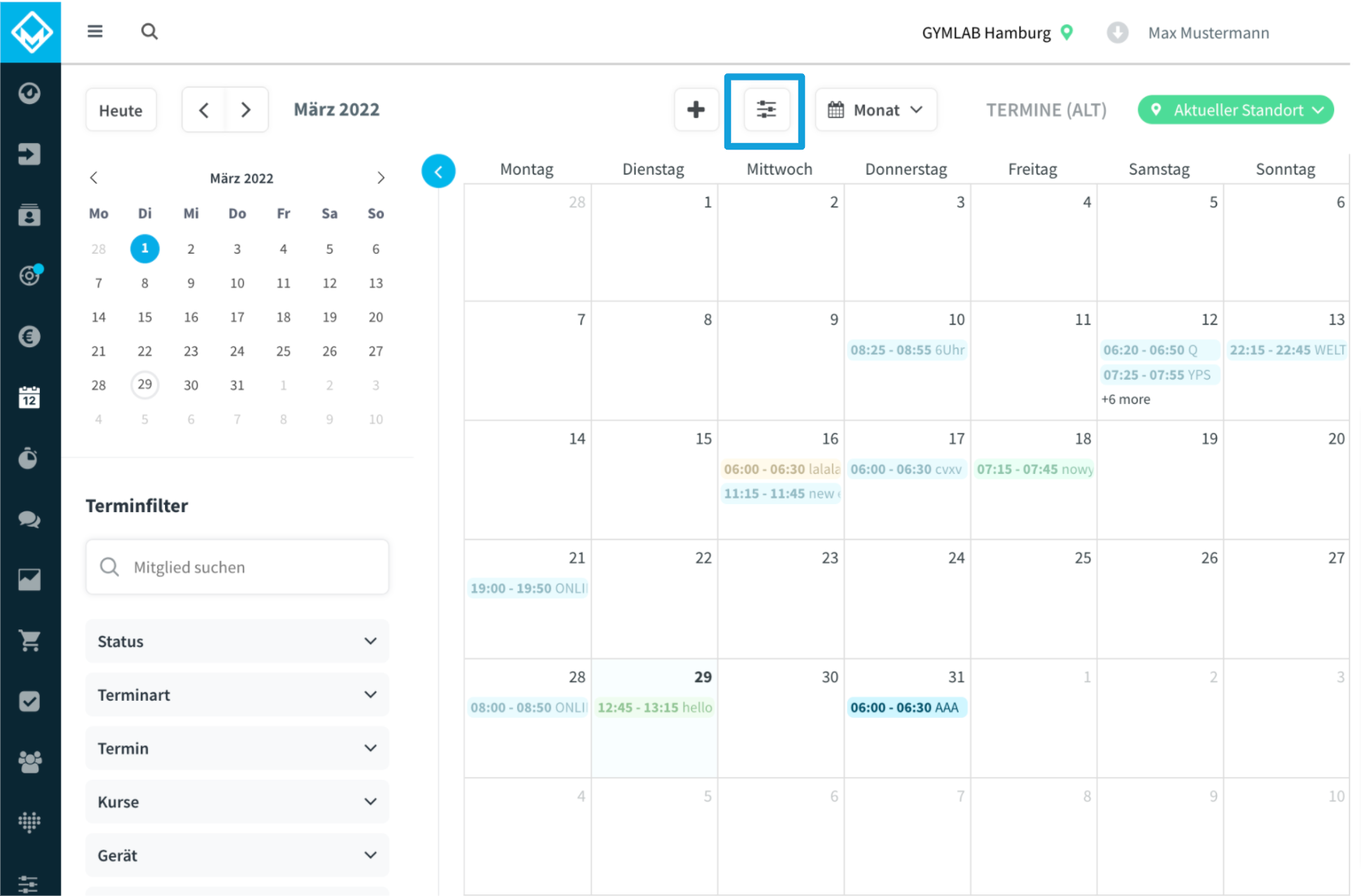Open the shopping cart sidebar icon
Viewport: 1361px width, 896px height.
(29, 641)
